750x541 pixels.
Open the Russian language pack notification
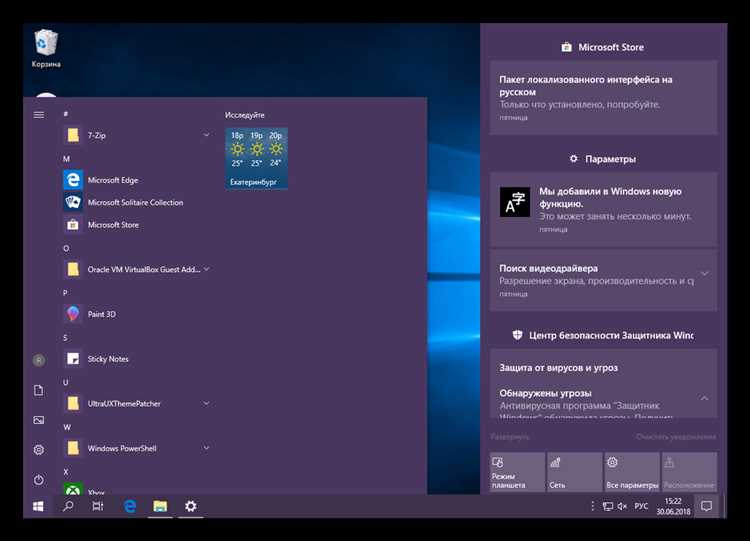[x=603, y=98]
